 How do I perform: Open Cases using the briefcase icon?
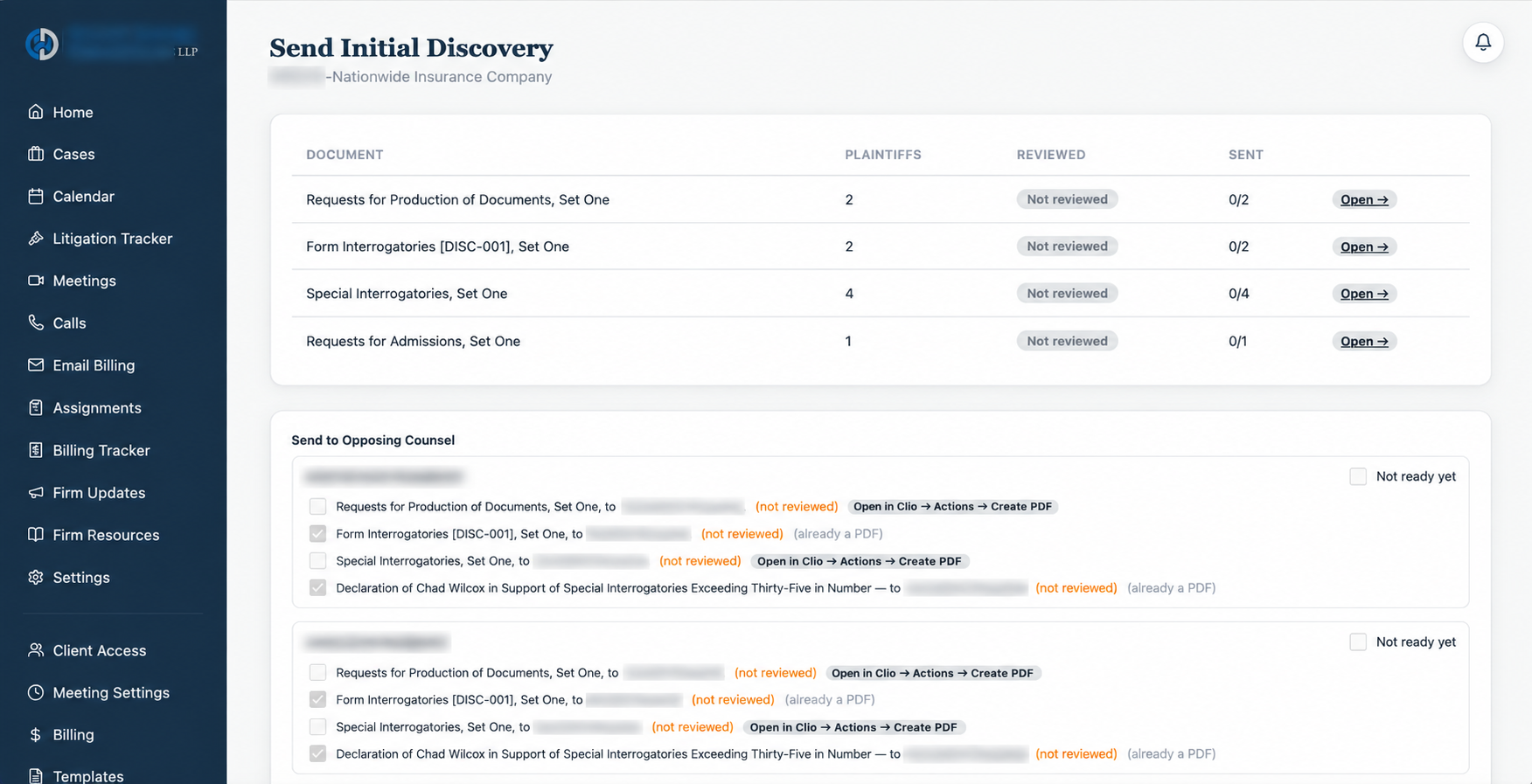pos(36,154)
